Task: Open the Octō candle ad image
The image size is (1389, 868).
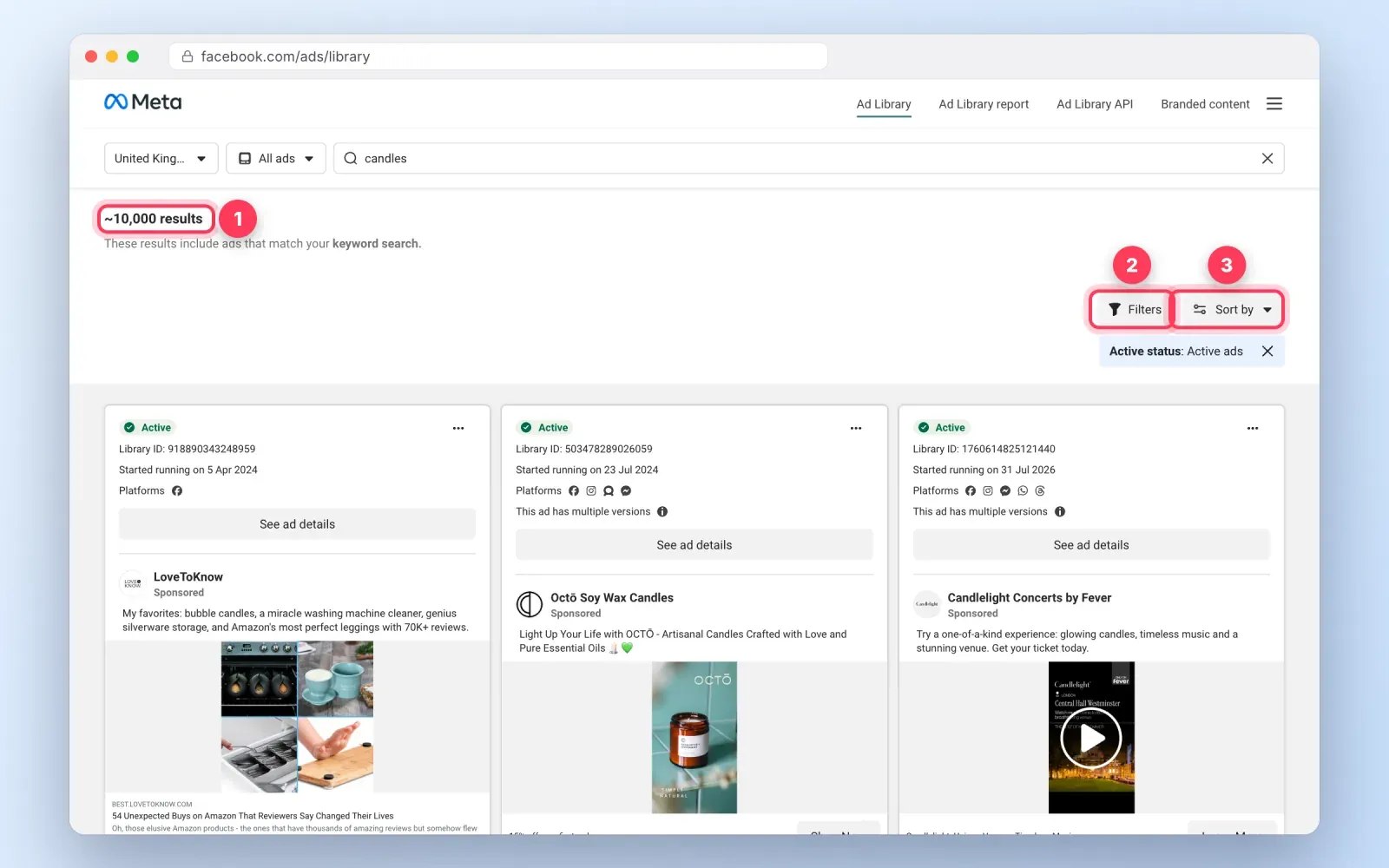Action: [694, 738]
